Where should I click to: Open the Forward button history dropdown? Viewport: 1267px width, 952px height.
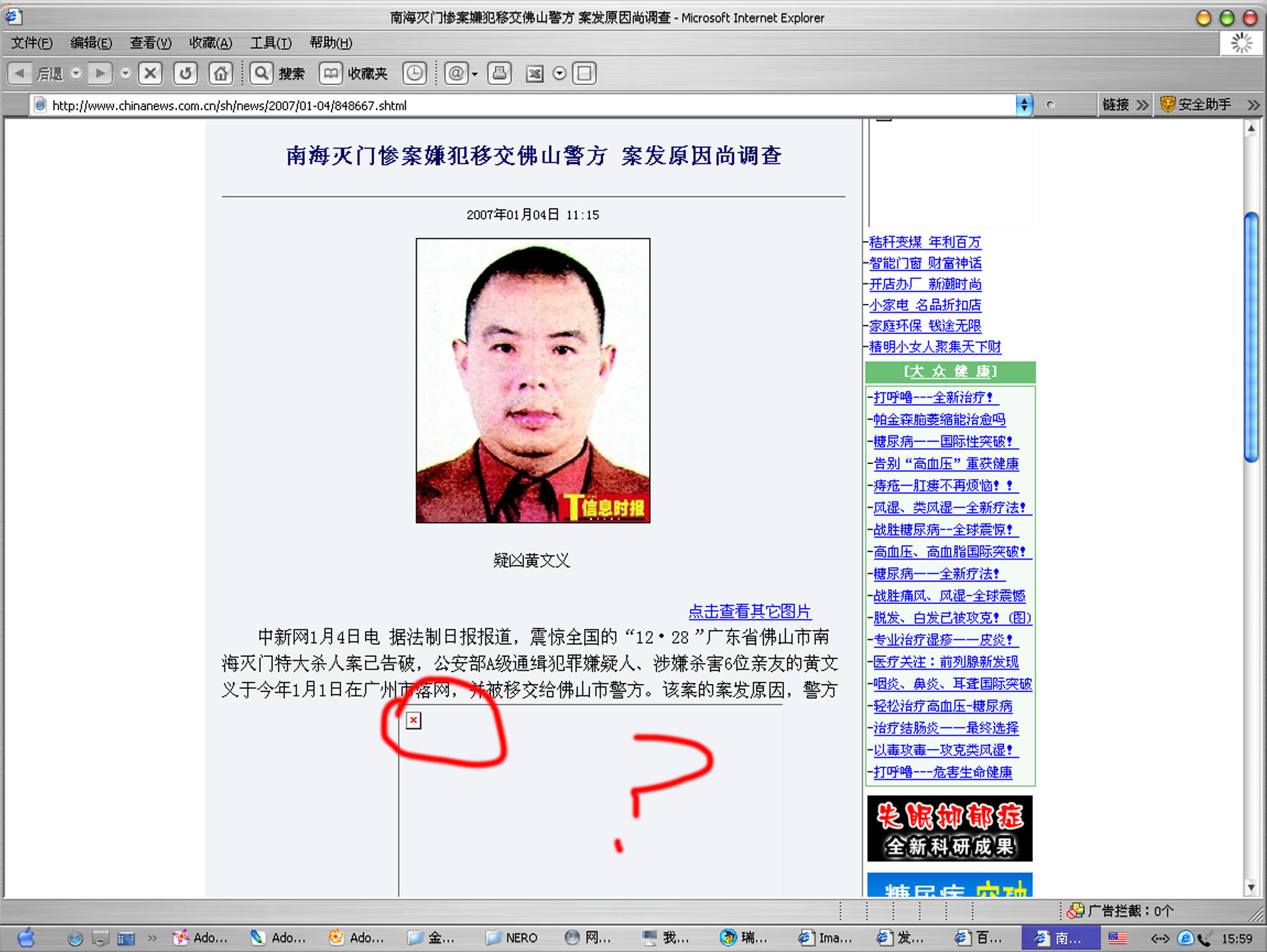pyautogui.click(x=125, y=73)
